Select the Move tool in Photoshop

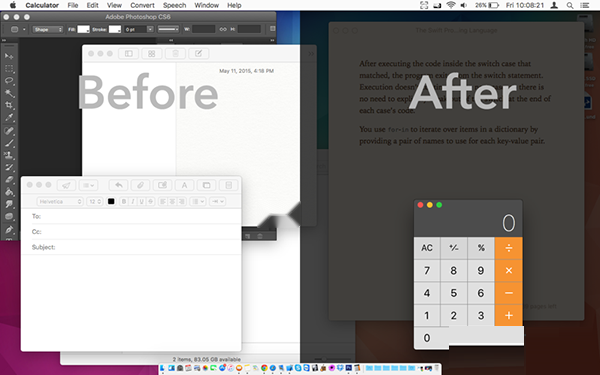9,56
